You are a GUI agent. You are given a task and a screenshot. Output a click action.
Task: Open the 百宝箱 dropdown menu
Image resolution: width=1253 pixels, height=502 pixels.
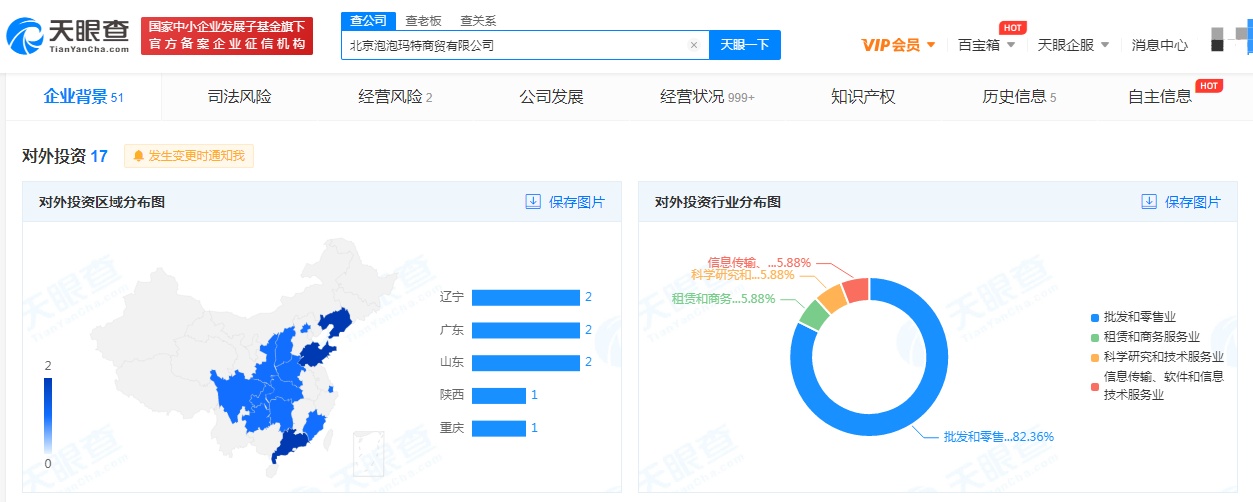pos(986,45)
